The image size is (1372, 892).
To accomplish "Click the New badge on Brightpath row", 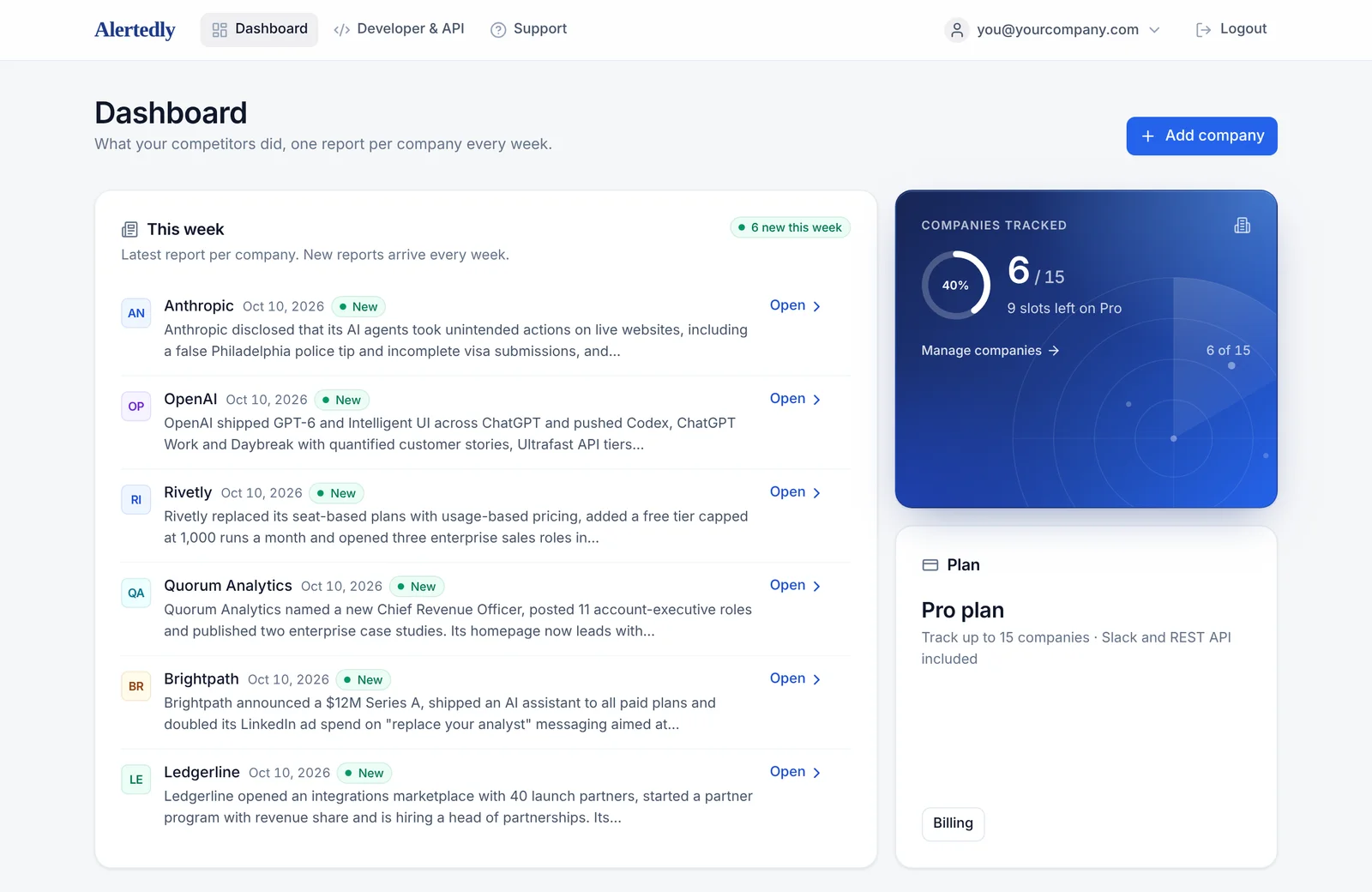I will click(364, 680).
